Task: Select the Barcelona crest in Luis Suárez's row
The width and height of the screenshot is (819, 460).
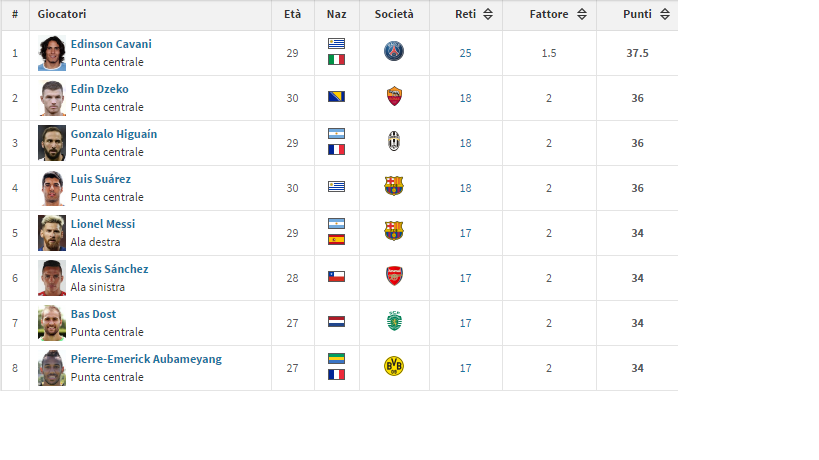Action: pos(394,187)
